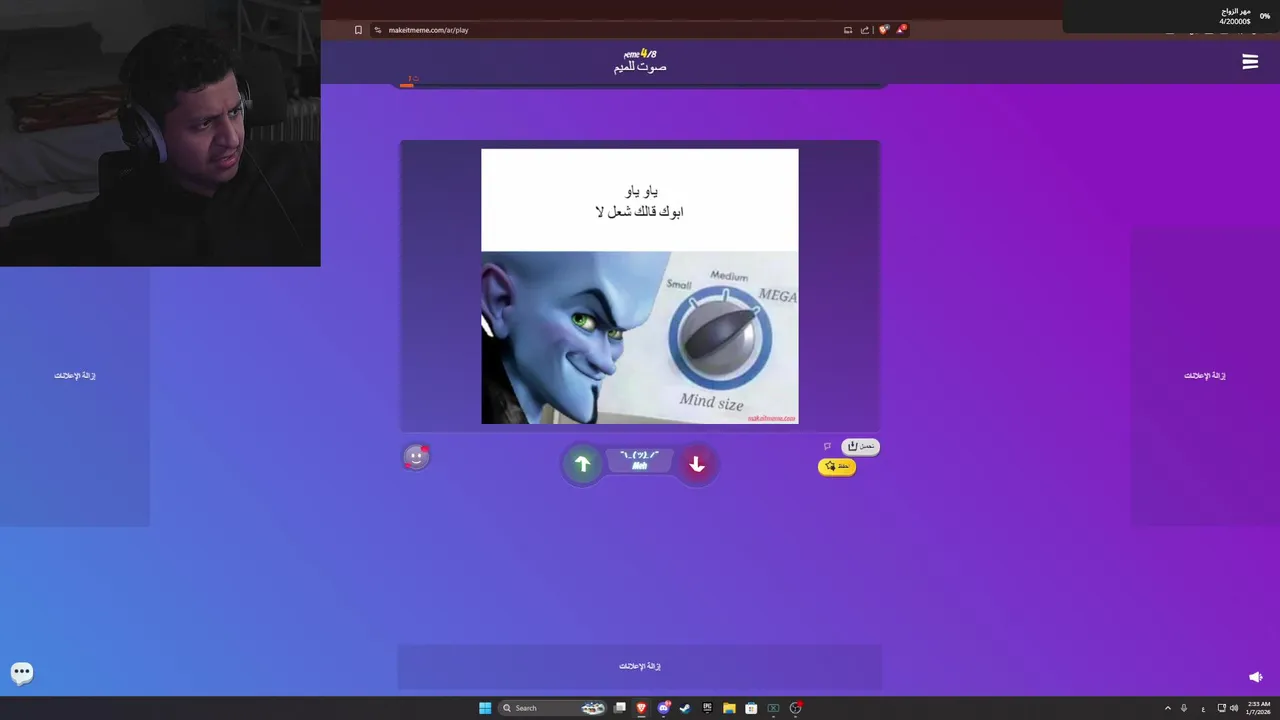Screen dimensions: 1280x720
Task: Click the volume icon in system tray
Action: click(x=1233, y=708)
